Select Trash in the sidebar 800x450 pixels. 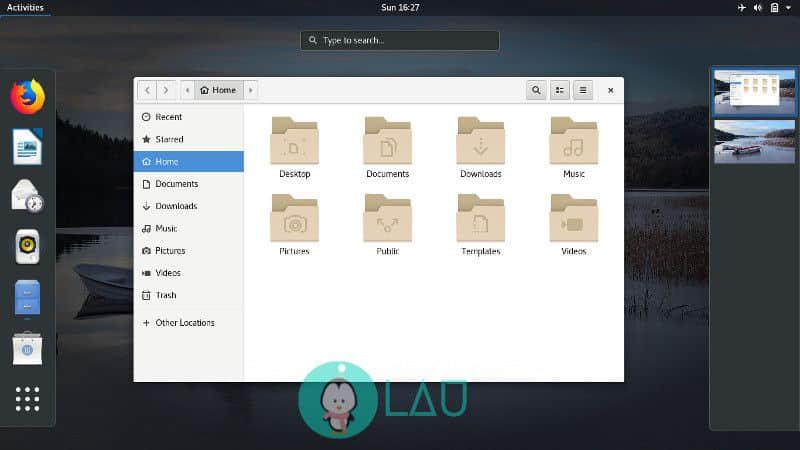tap(166, 295)
